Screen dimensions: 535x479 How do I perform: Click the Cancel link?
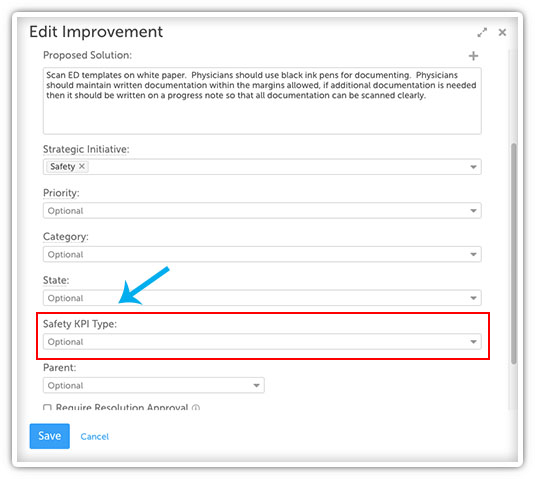(x=95, y=436)
